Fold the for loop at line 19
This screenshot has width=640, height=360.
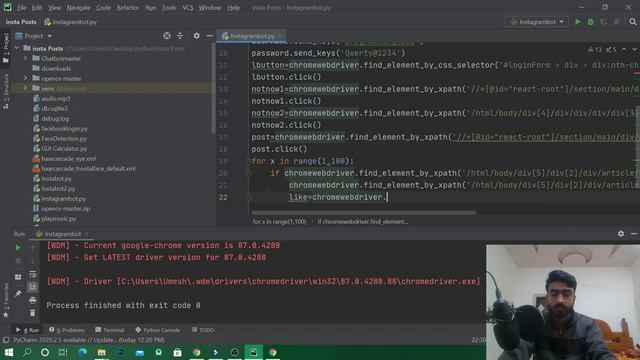point(248,161)
